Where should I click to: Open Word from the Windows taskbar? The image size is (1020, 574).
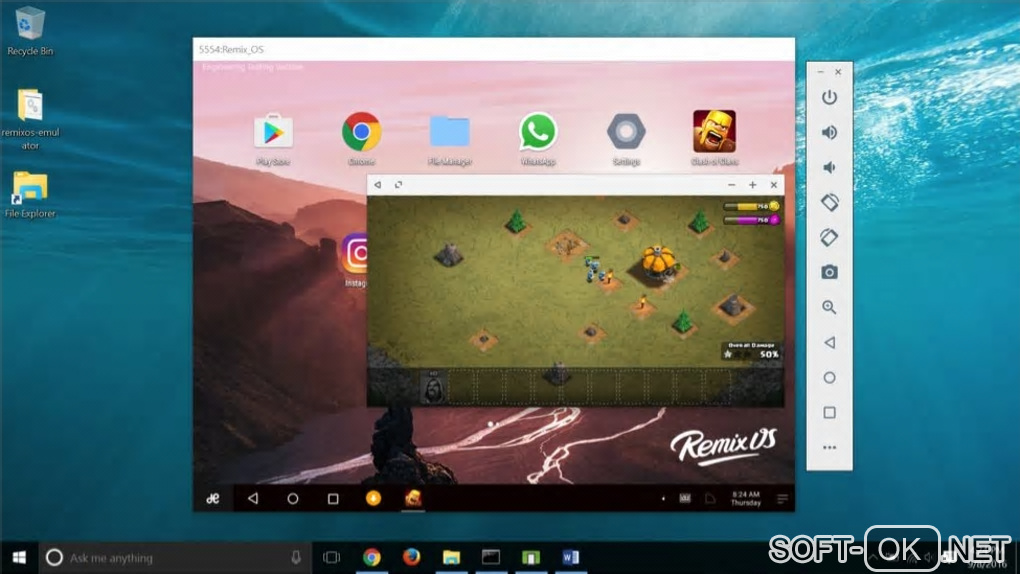tap(570, 558)
